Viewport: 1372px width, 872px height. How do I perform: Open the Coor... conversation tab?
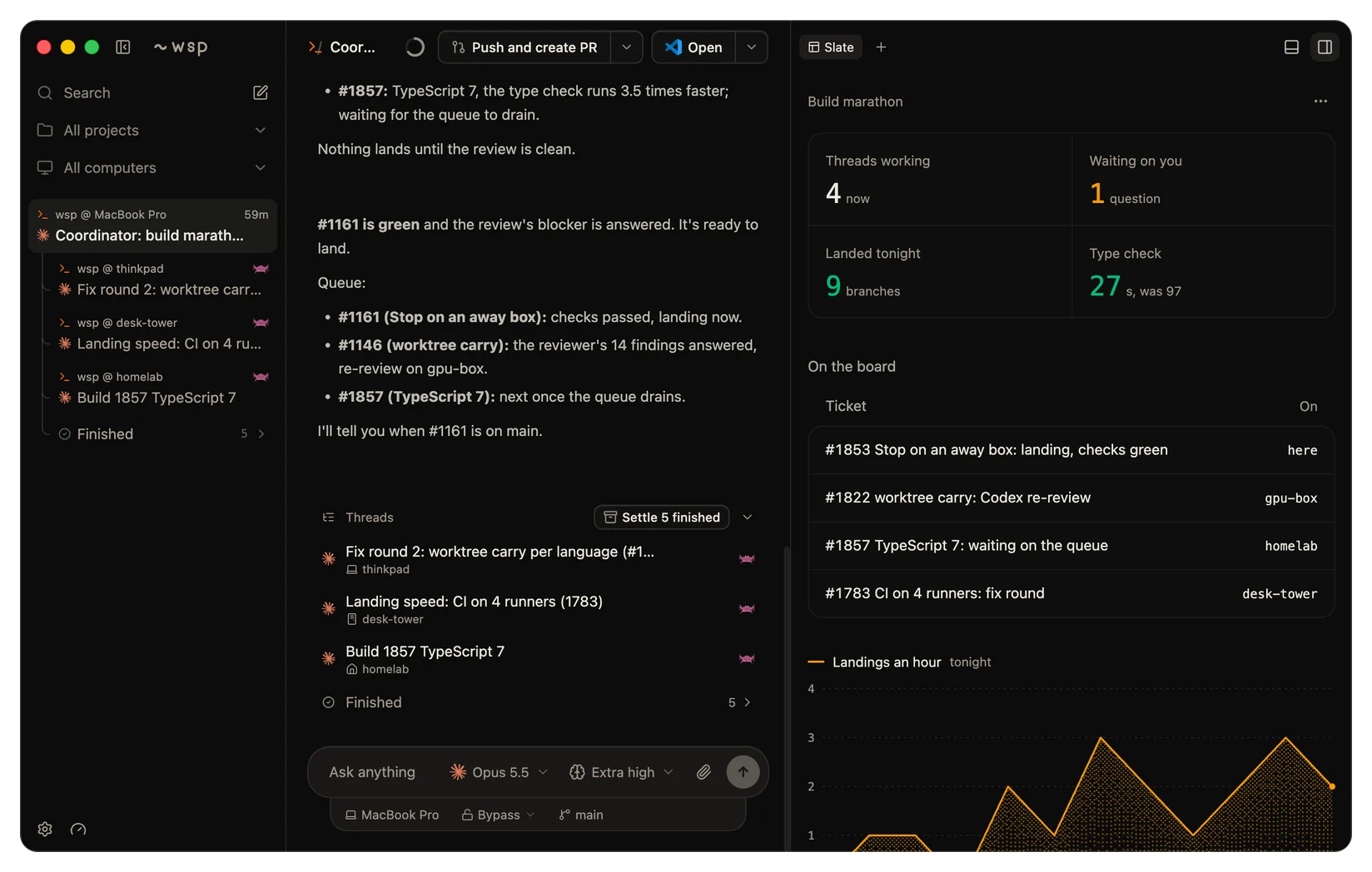point(342,47)
